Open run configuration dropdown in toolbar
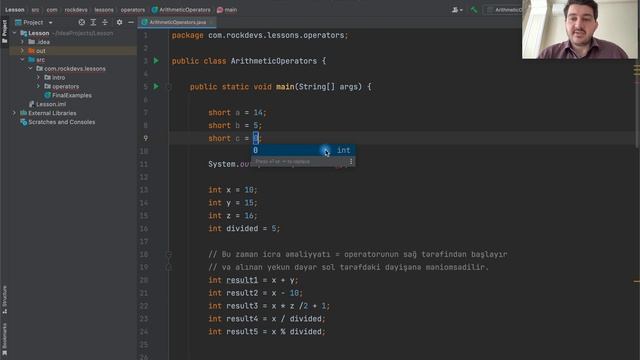 (504, 9)
